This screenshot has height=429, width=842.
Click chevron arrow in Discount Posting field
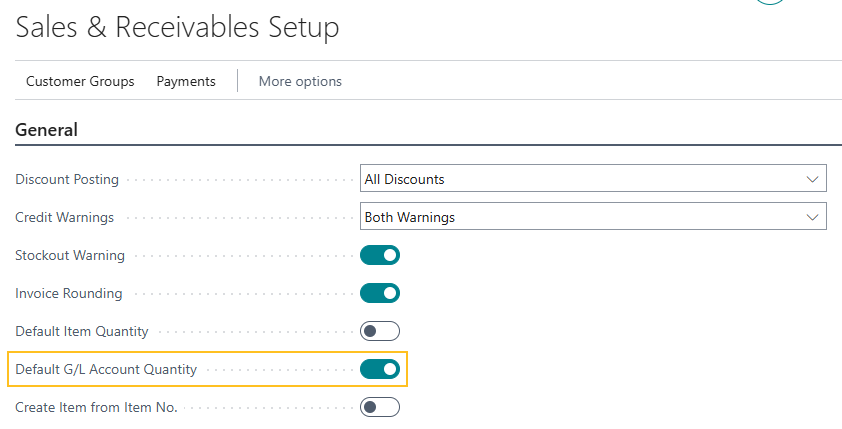(x=811, y=179)
